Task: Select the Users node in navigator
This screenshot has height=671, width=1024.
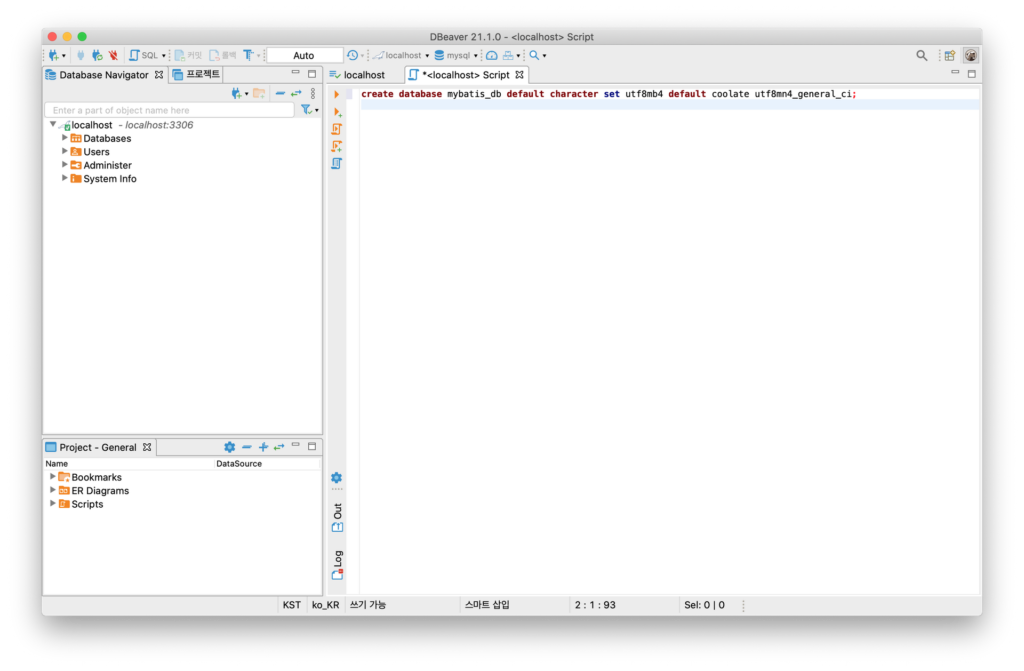Action: point(96,152)
